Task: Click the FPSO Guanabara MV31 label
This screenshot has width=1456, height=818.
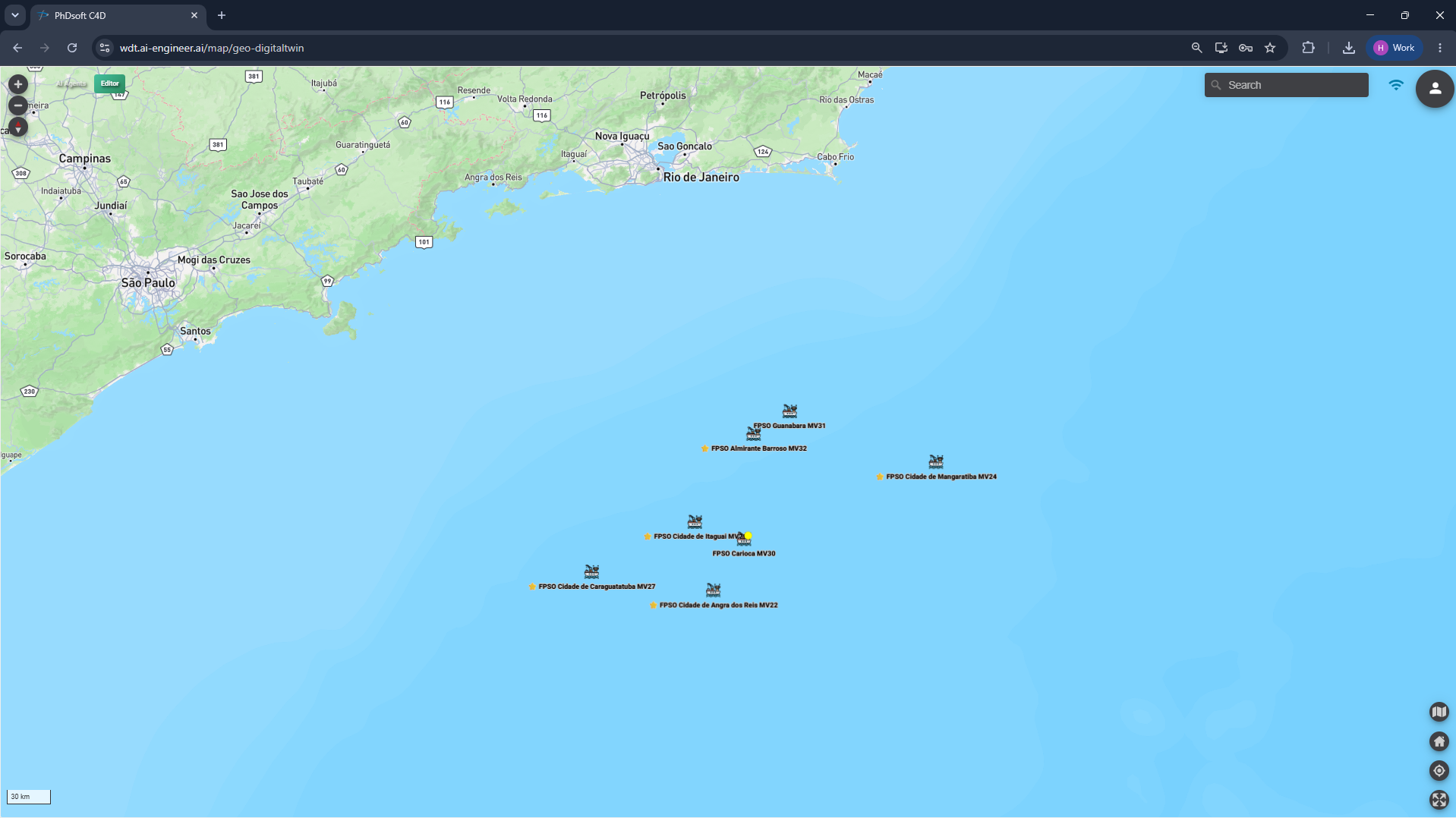Action: 789,426
